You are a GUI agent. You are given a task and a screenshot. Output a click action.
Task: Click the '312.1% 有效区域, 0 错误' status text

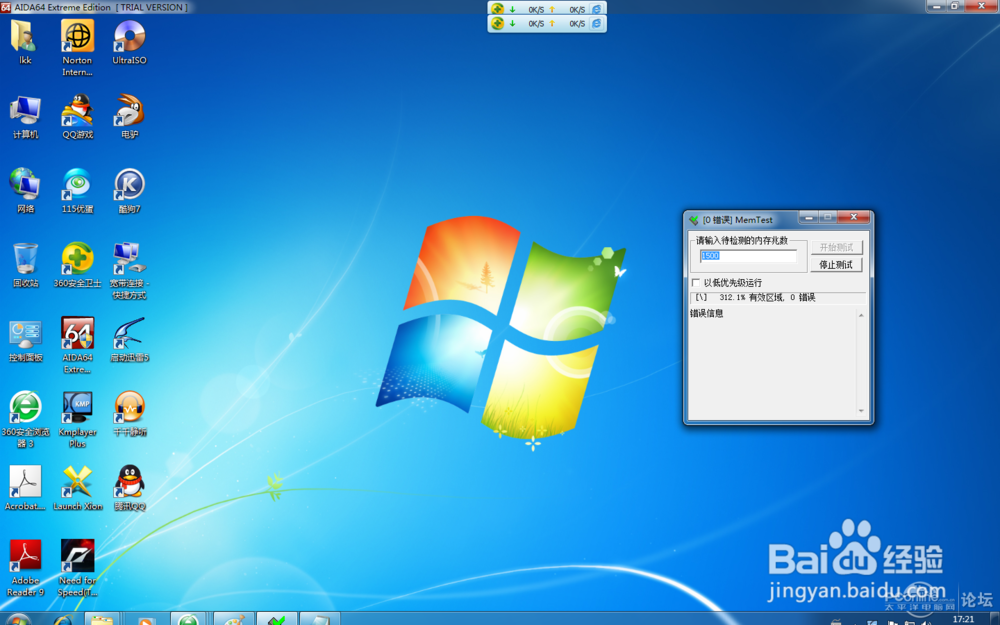767,297
